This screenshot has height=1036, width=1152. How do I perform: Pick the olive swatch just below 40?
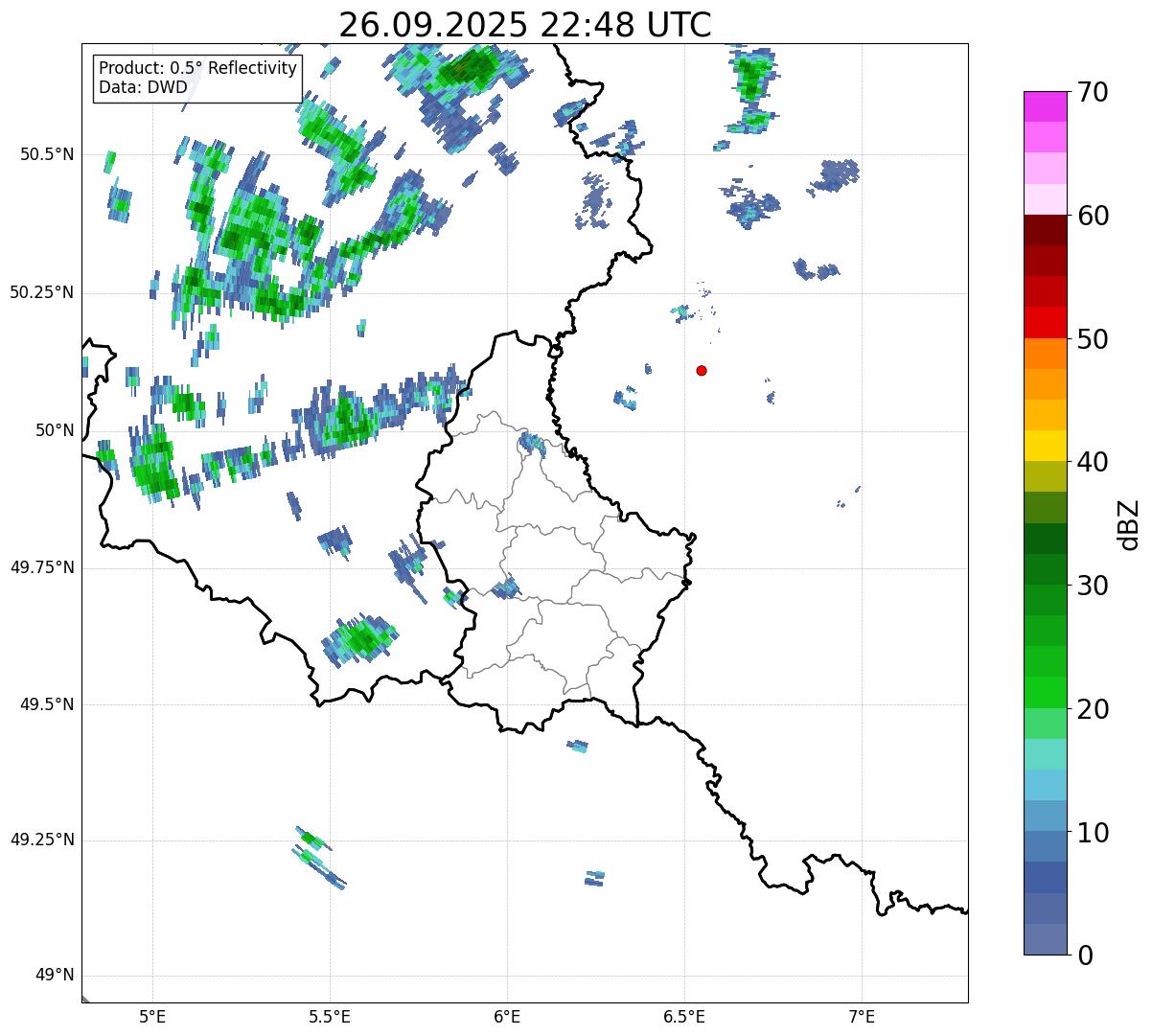[x=1045, y=477]
